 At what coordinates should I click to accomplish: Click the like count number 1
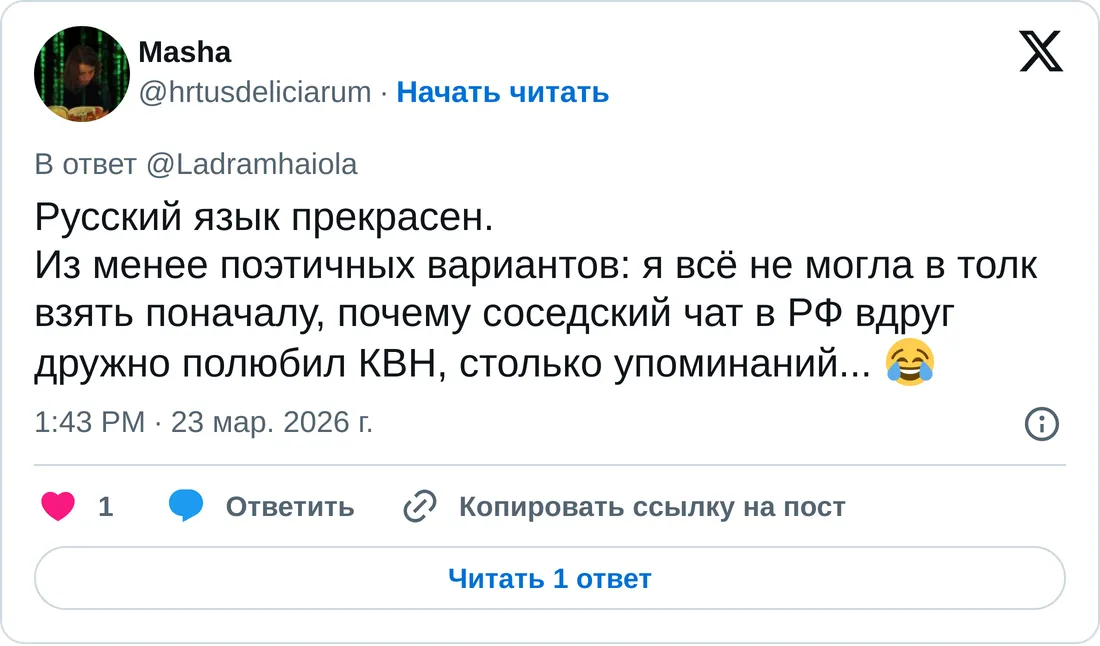(105, 507)
